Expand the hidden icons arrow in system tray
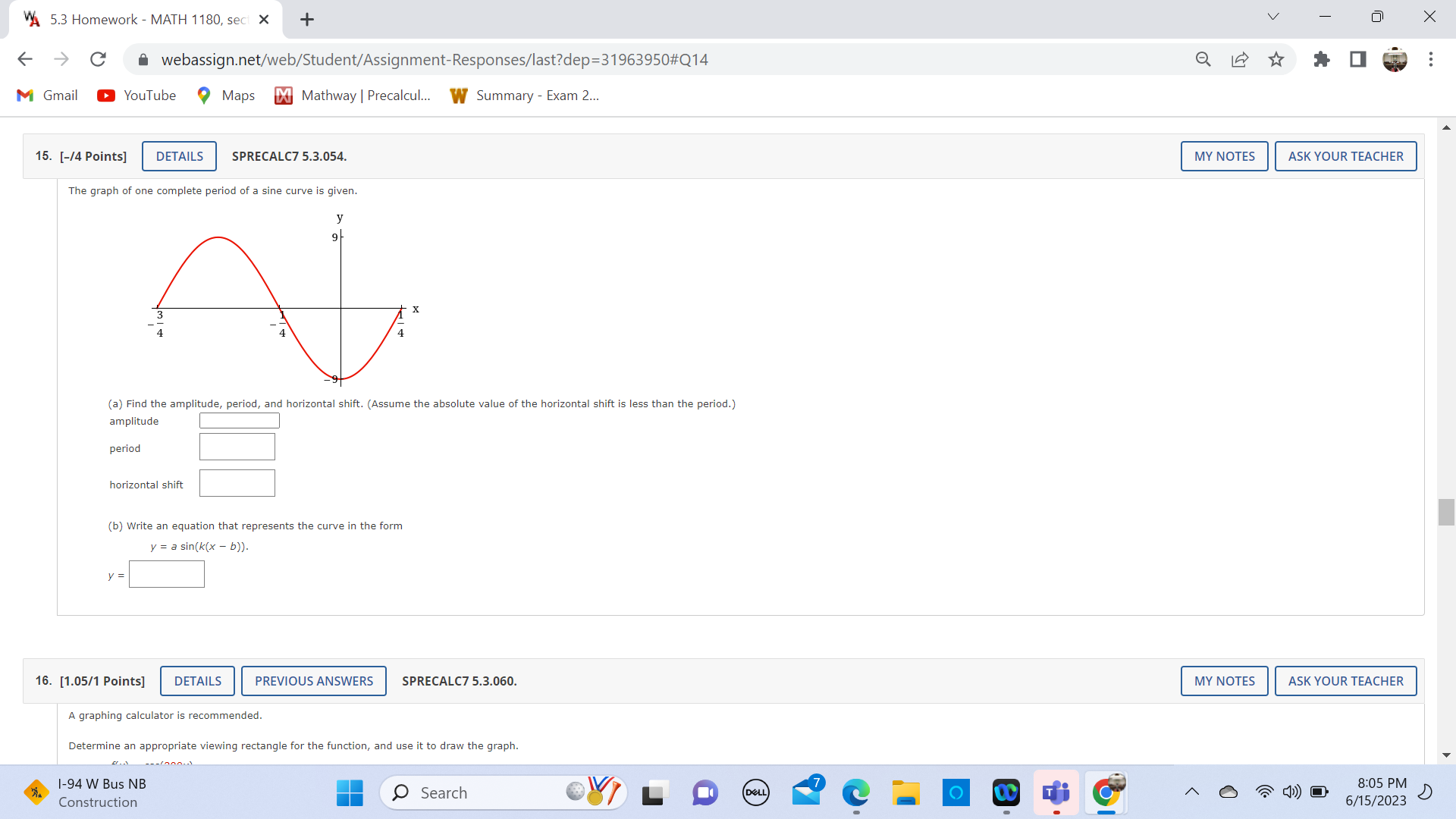 point(1191,792)
